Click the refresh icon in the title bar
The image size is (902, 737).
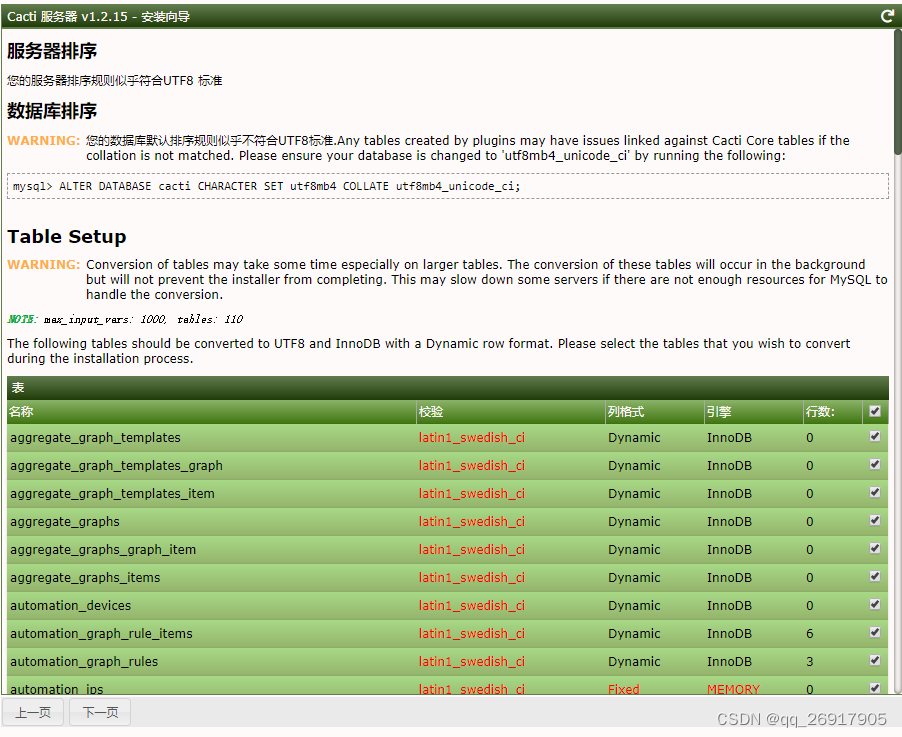point(887,16)
